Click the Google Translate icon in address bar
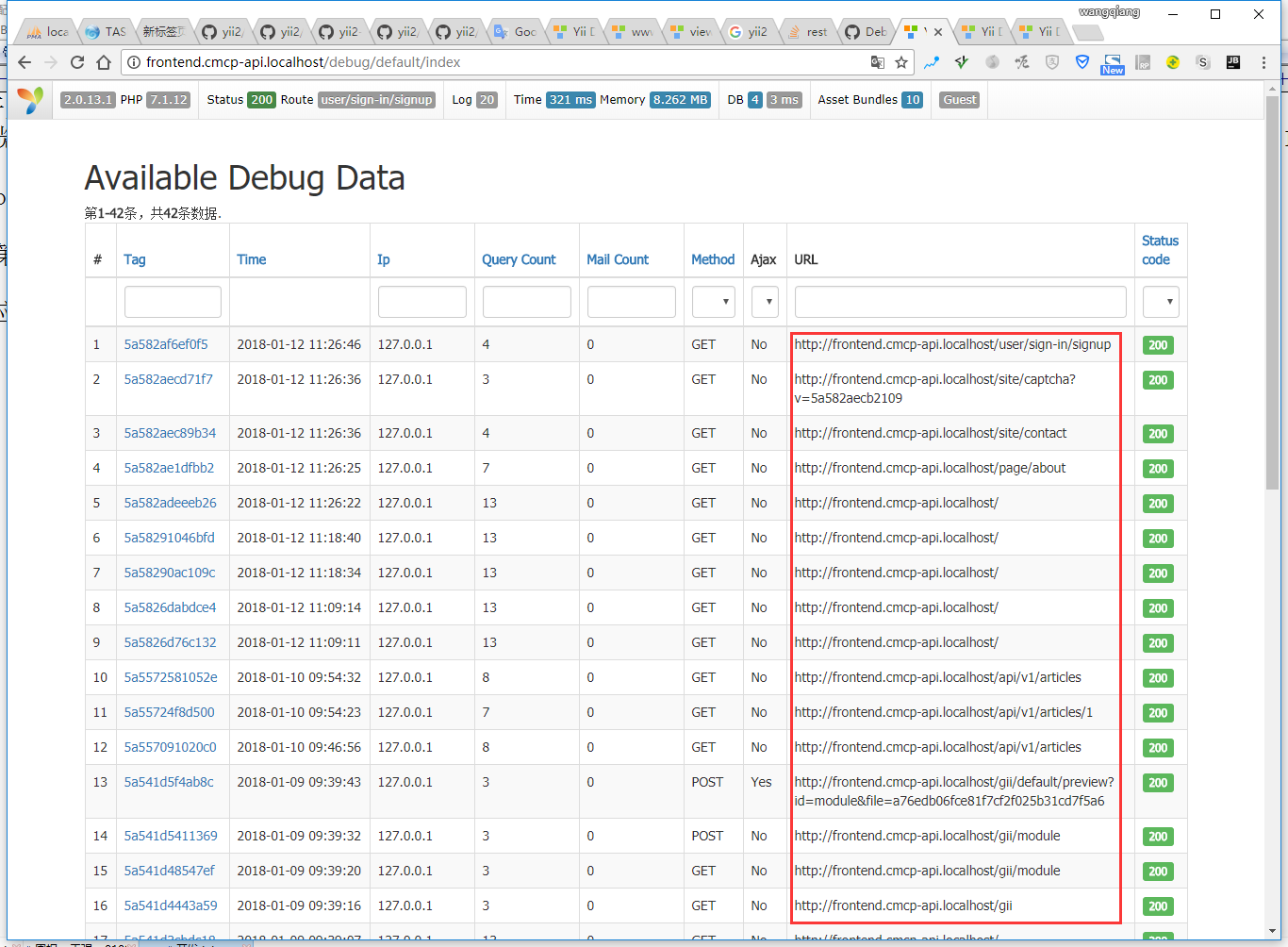The image size is (1288, 947). pyautogui.click(x=878, y=62)
